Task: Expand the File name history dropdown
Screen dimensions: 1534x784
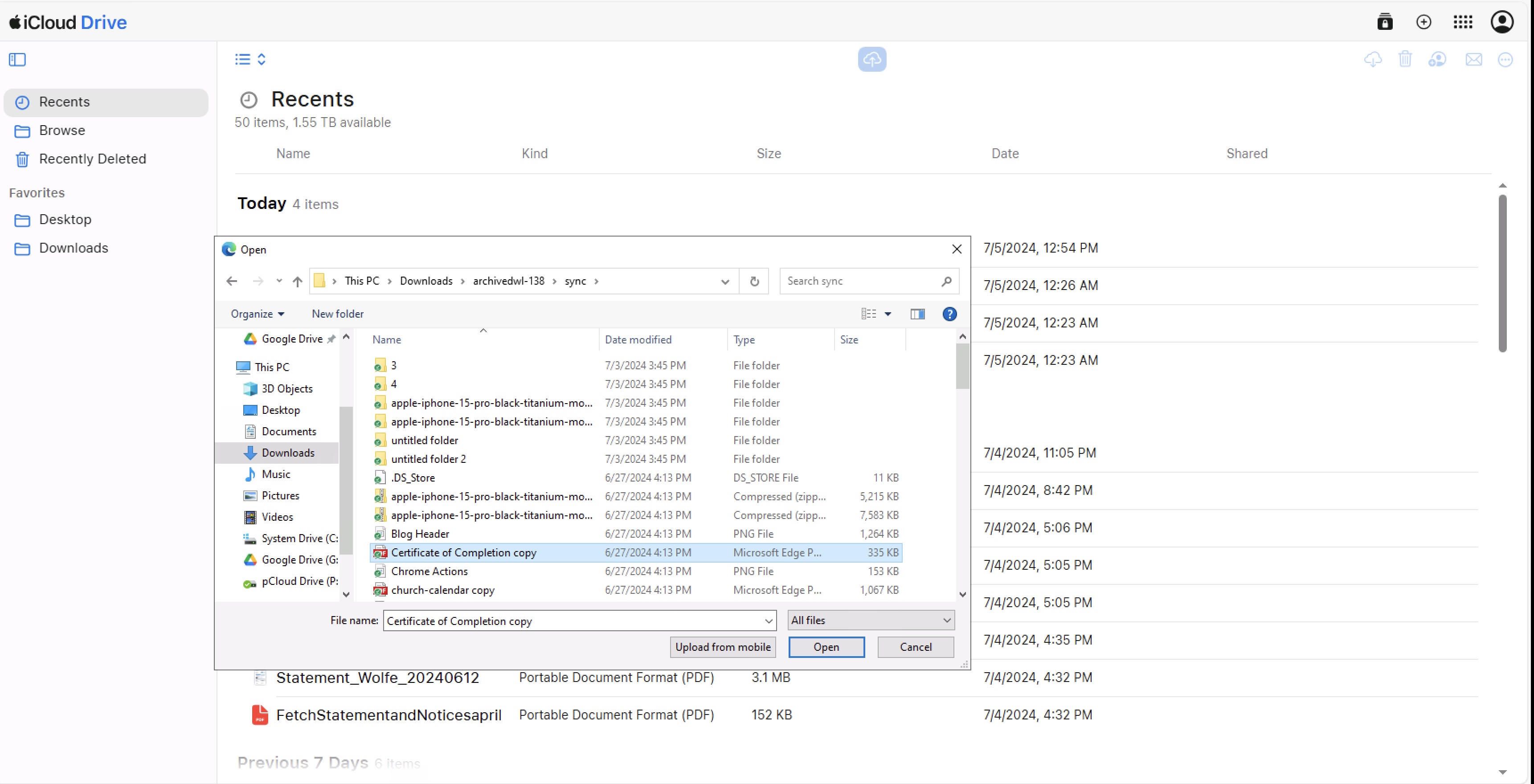Action: point(768,621)
